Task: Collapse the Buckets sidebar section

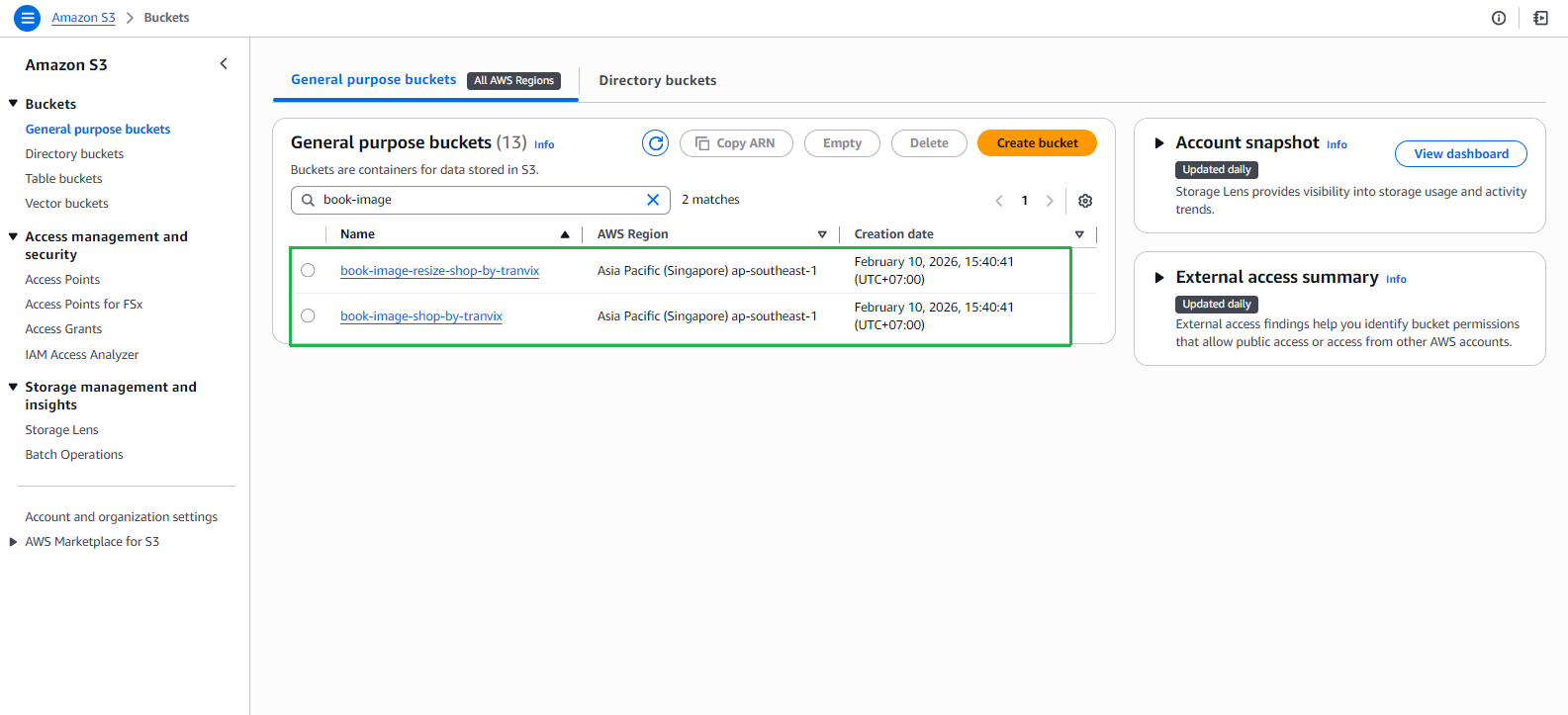Action: click(x=13, y=104)
